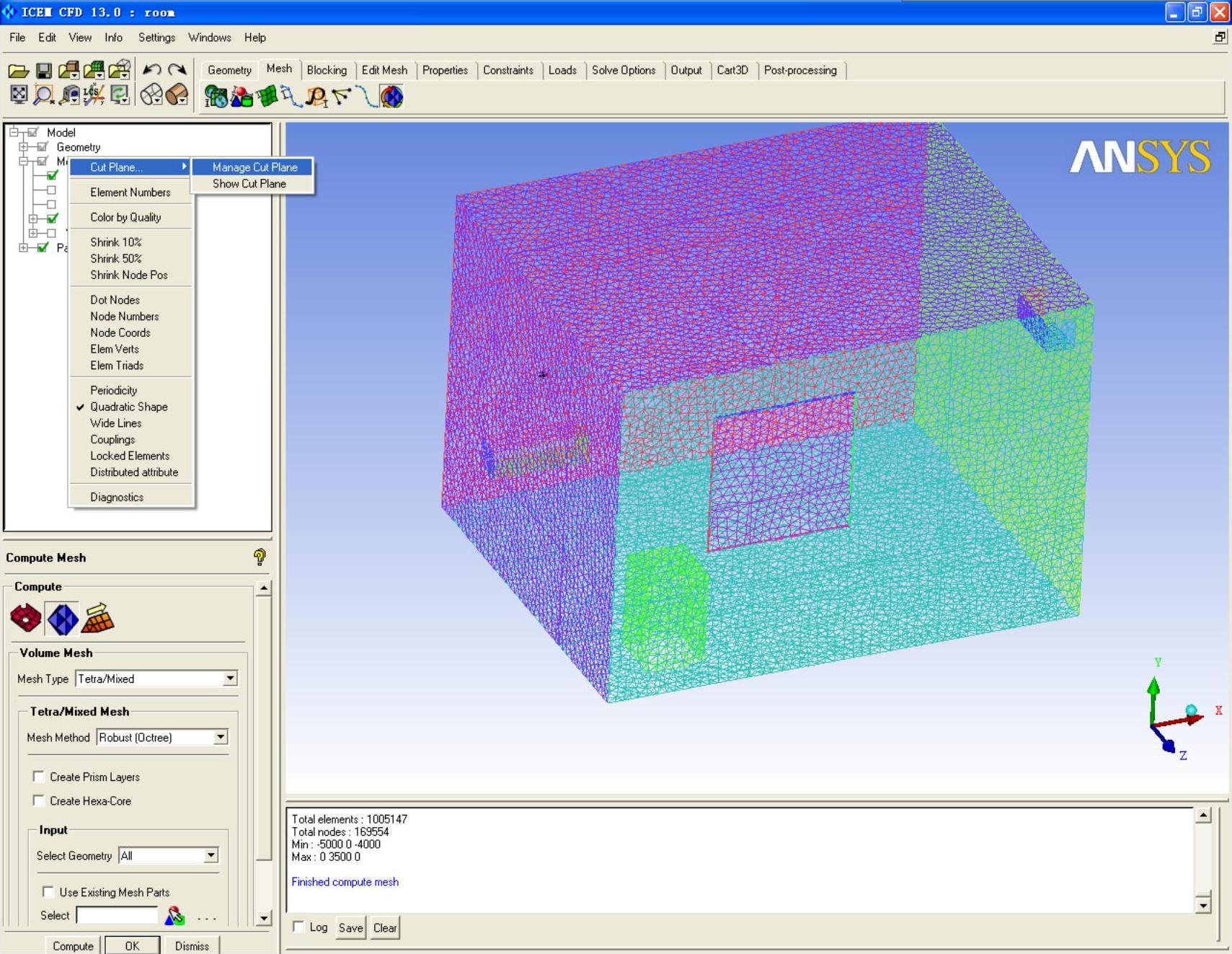Image resolution: width=1232 pixels, height=954 pixels.
Task: Open the Mesh Method dropdown
Action: click(220, 737)
